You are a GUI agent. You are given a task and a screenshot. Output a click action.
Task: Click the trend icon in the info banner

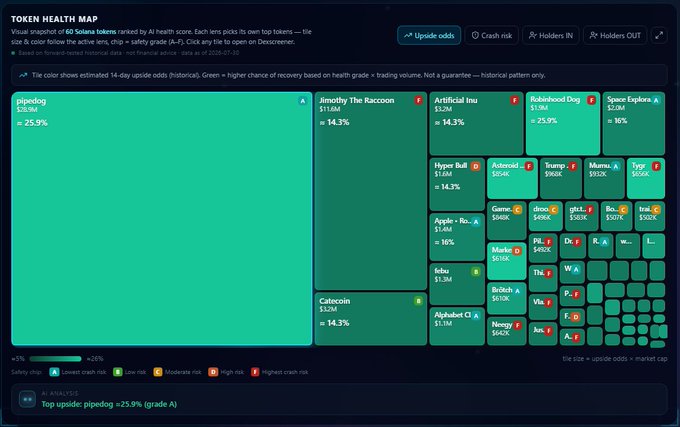tap(23, 75)
